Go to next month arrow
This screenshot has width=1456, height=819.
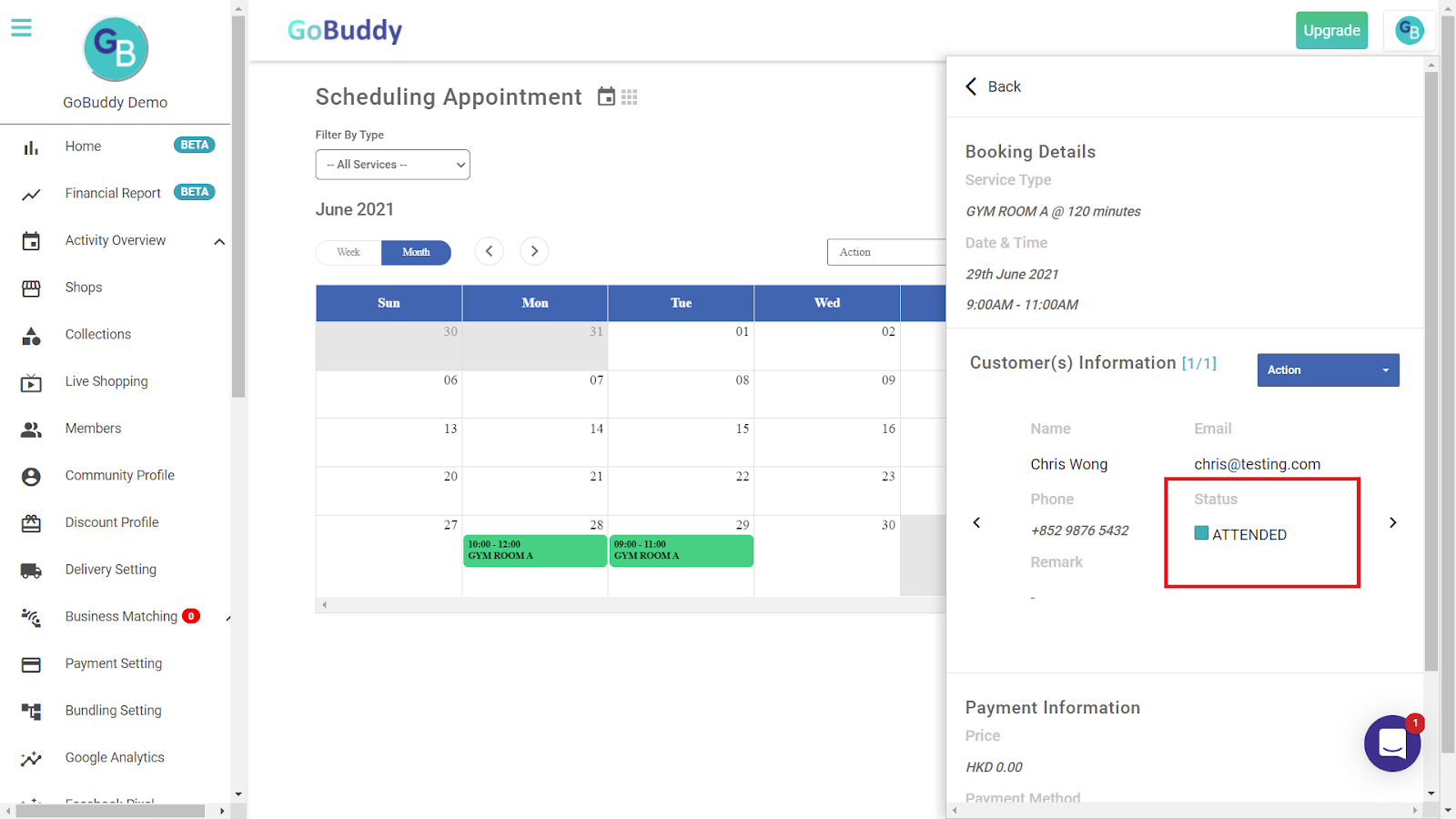click(534, 251)
